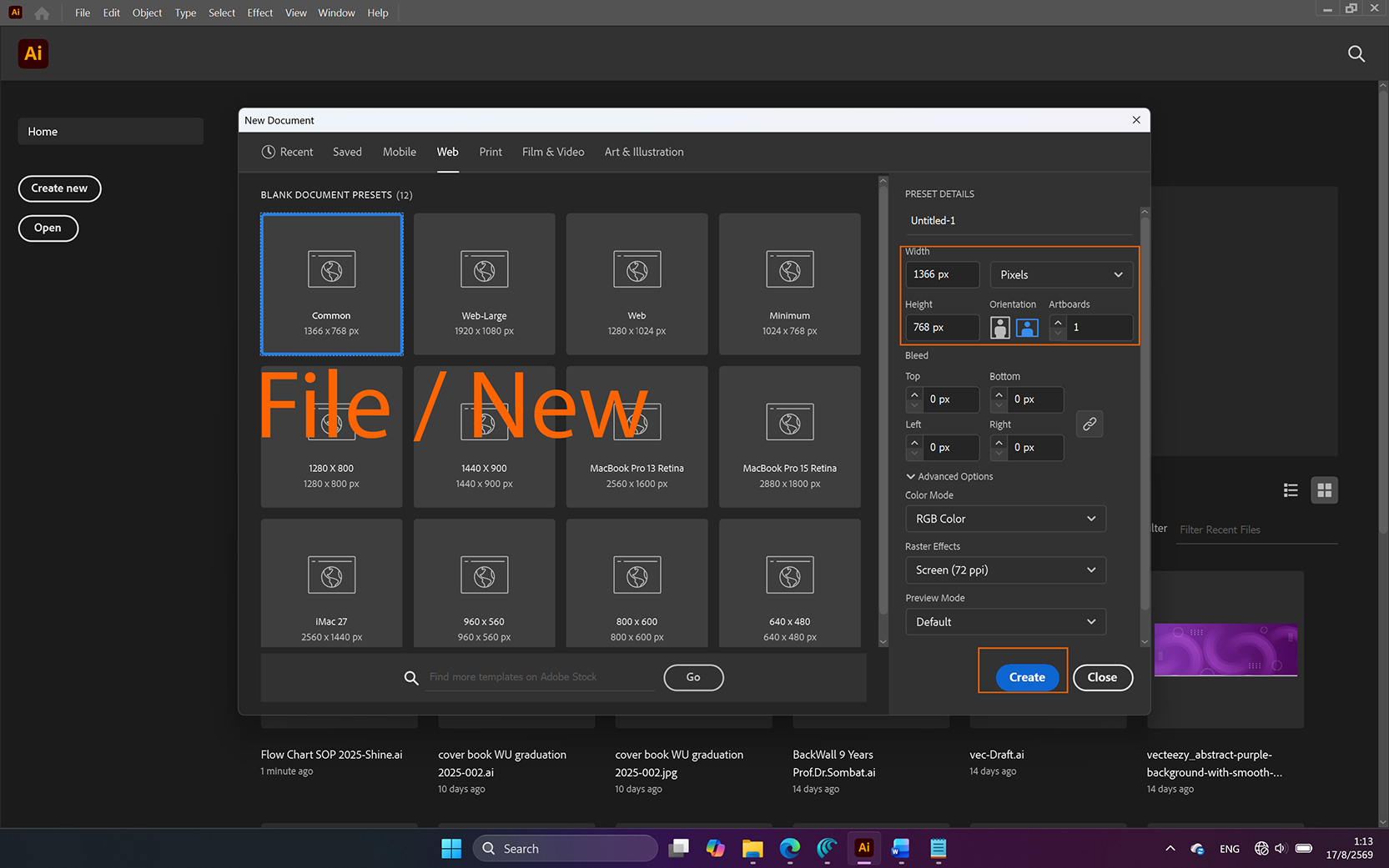The image size is (1389, 868).
Task: Click the Adobe Stock template search field
Action: click(541, 677)
